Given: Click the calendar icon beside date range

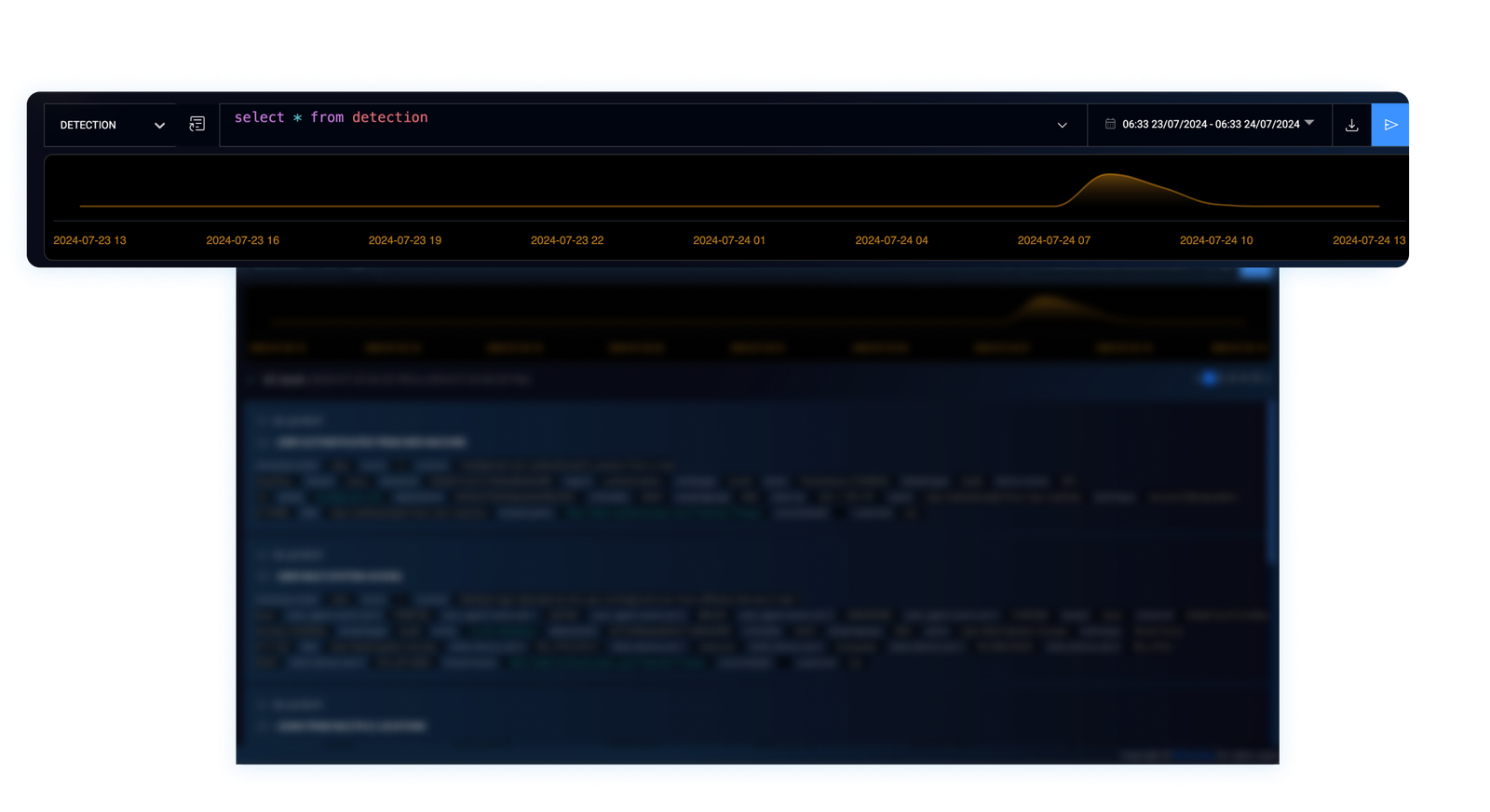Looking at the screenshot, I should tap(1110, 124).
